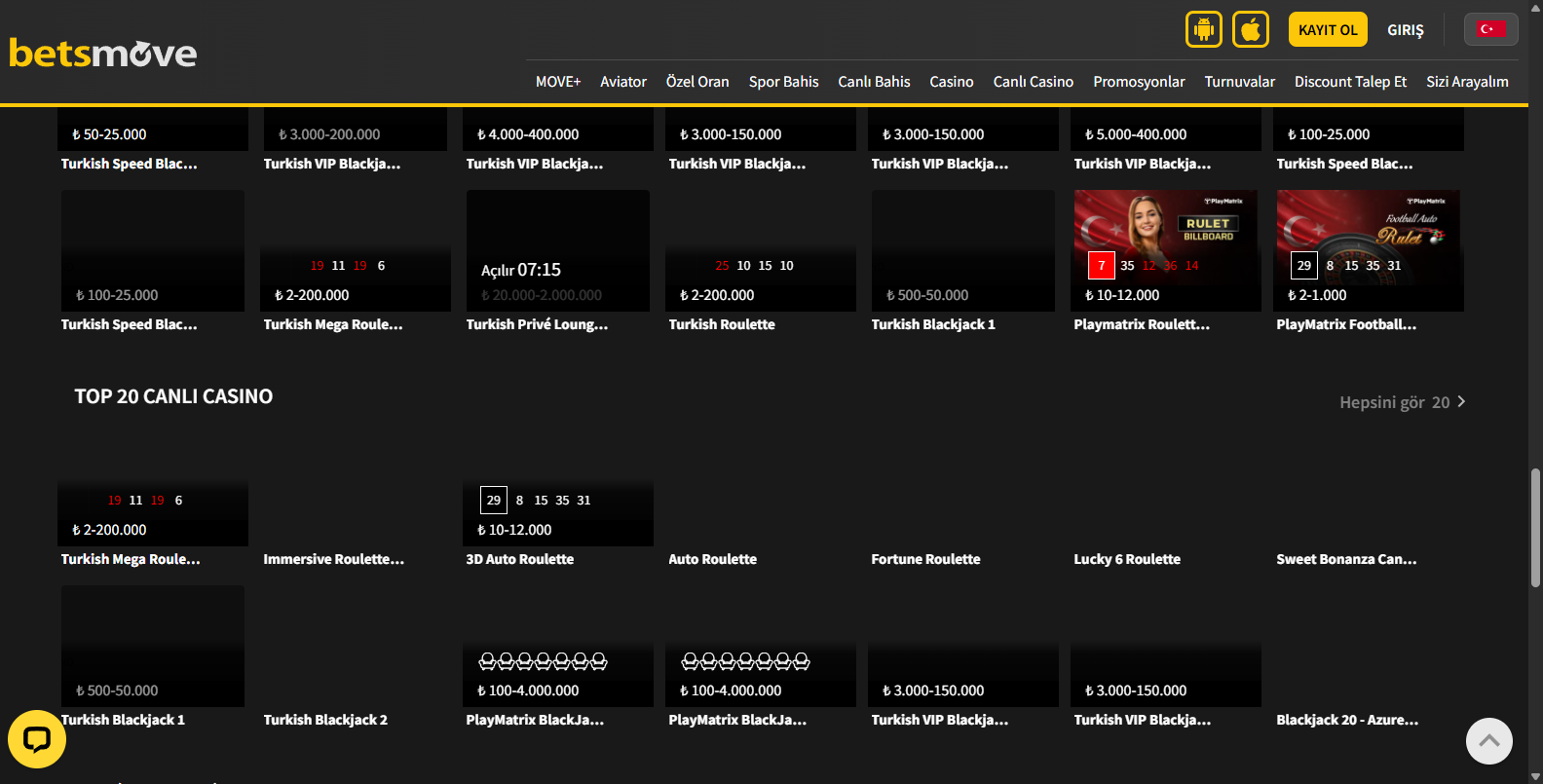Click the Discount Talep Et link
This screenshot has width=1543, height=784.
click(1350, 82)
